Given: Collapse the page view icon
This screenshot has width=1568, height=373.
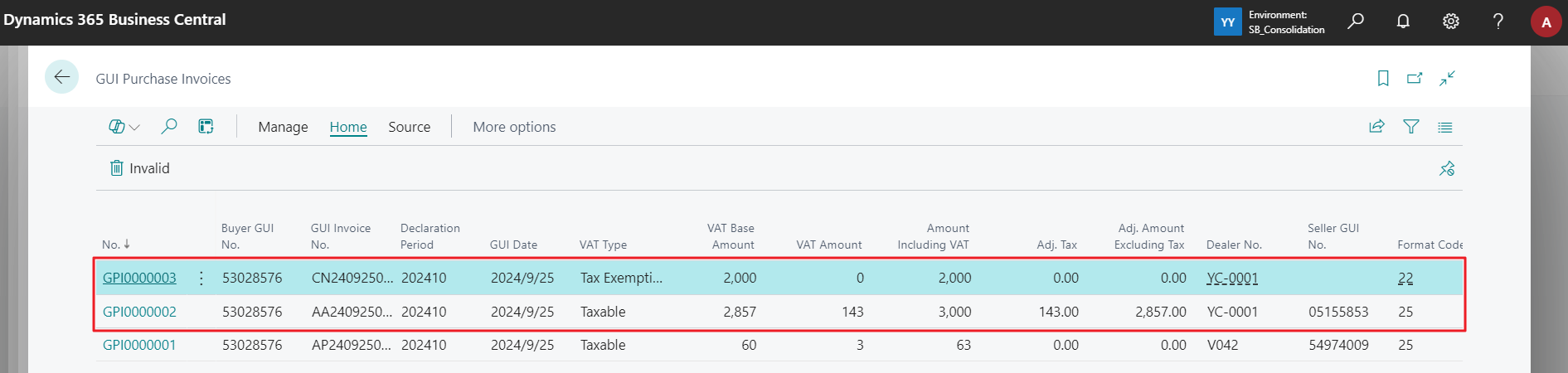Looking at the screenshot, I should pyautogui.click(x=1447, y=78).
